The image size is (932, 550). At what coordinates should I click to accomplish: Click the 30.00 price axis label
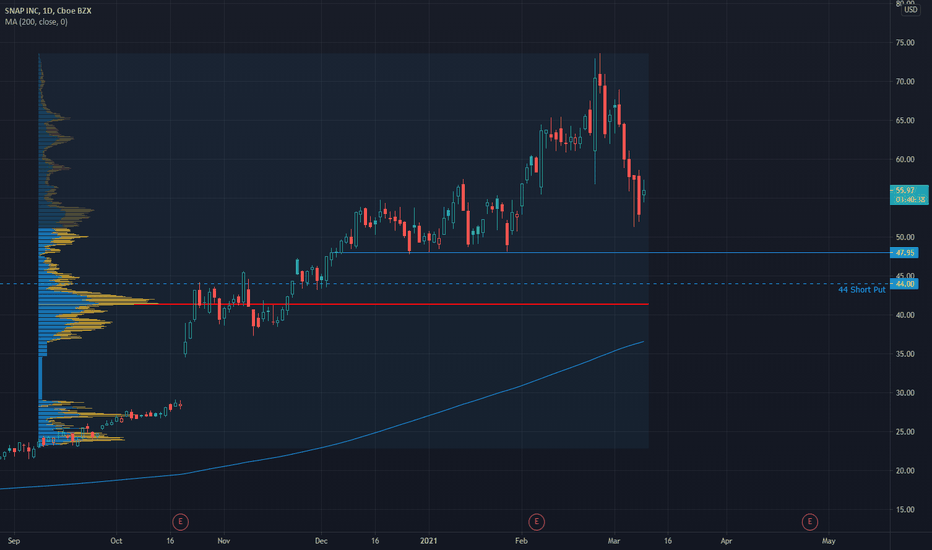(905, 393)
